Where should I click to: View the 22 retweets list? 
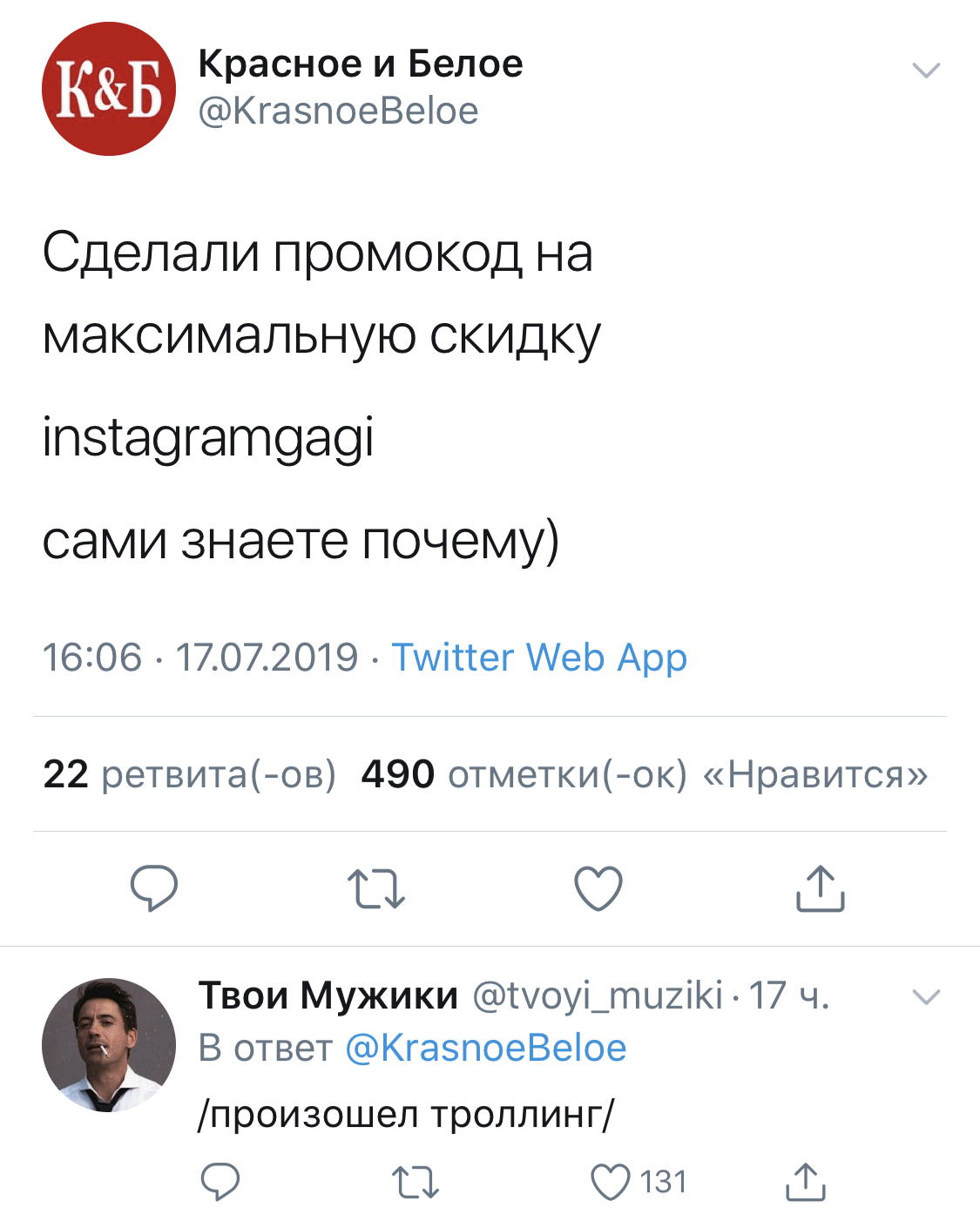point(189,774)
